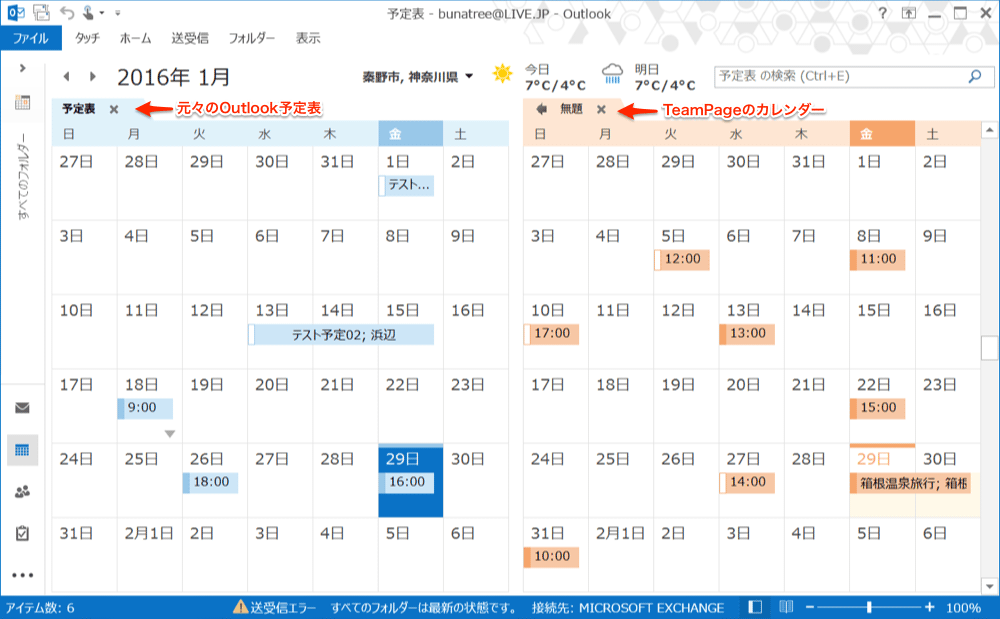Viewport: 1000px width, 619px height.
Task: Open TeamPage 14:00 event on the 27th
Action: tap(747, 483)
